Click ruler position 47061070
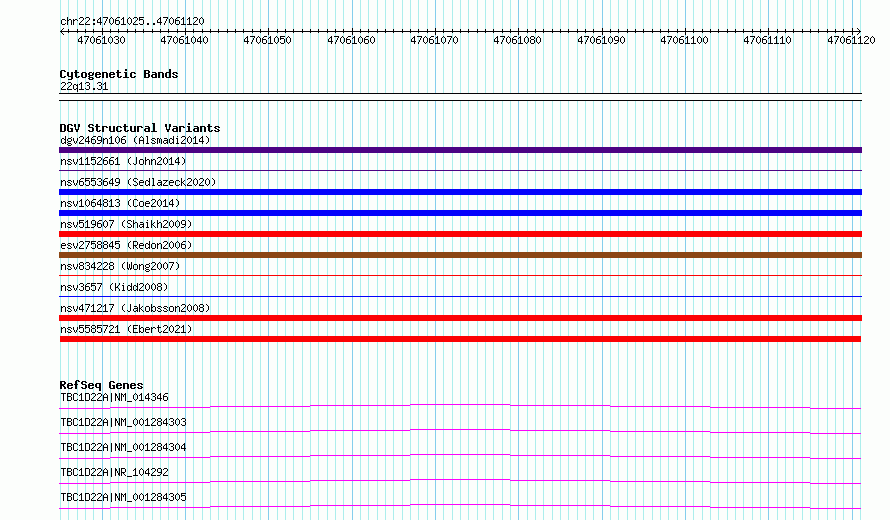This screenshot has width=890, height=520. click(434, 40)
